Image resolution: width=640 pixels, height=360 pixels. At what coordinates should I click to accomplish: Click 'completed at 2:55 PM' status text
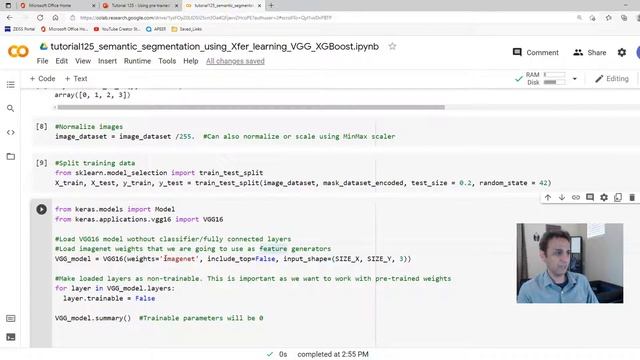(333, 354)
